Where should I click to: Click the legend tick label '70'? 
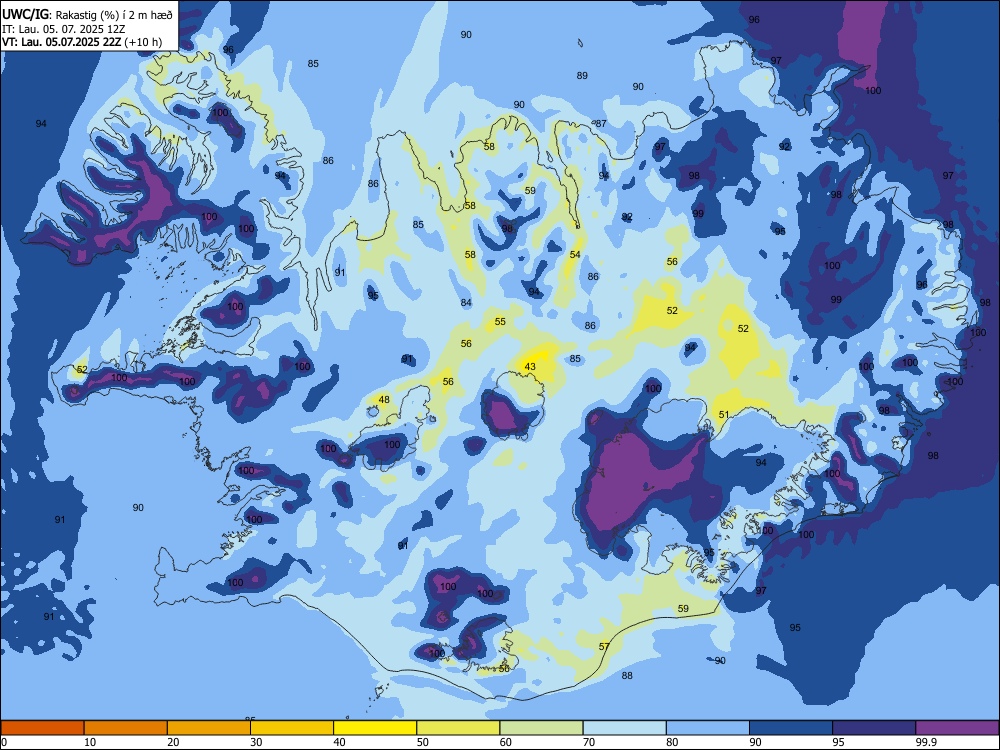point(589,742)
